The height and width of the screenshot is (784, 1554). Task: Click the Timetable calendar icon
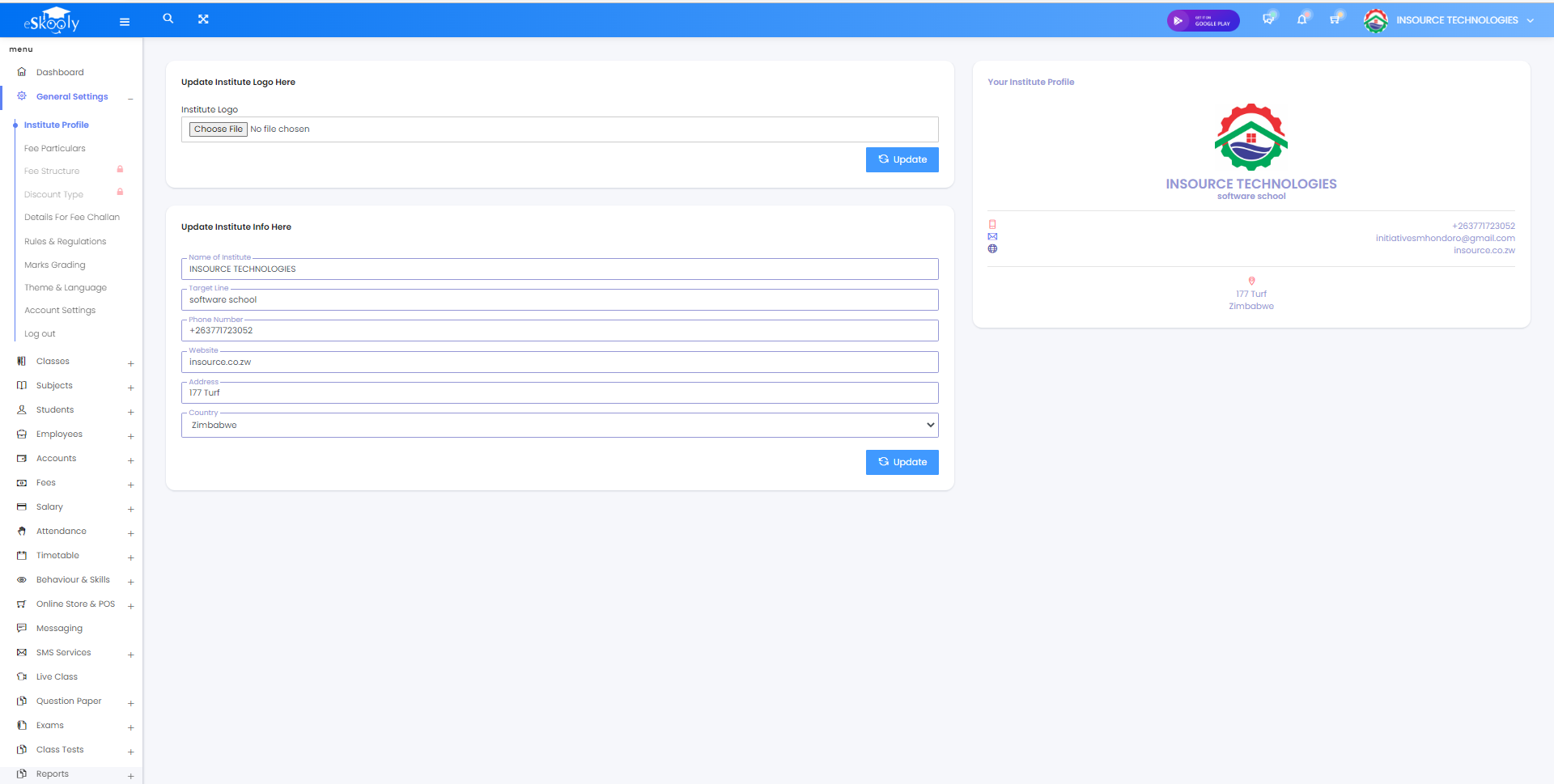[x=22, y=555]
